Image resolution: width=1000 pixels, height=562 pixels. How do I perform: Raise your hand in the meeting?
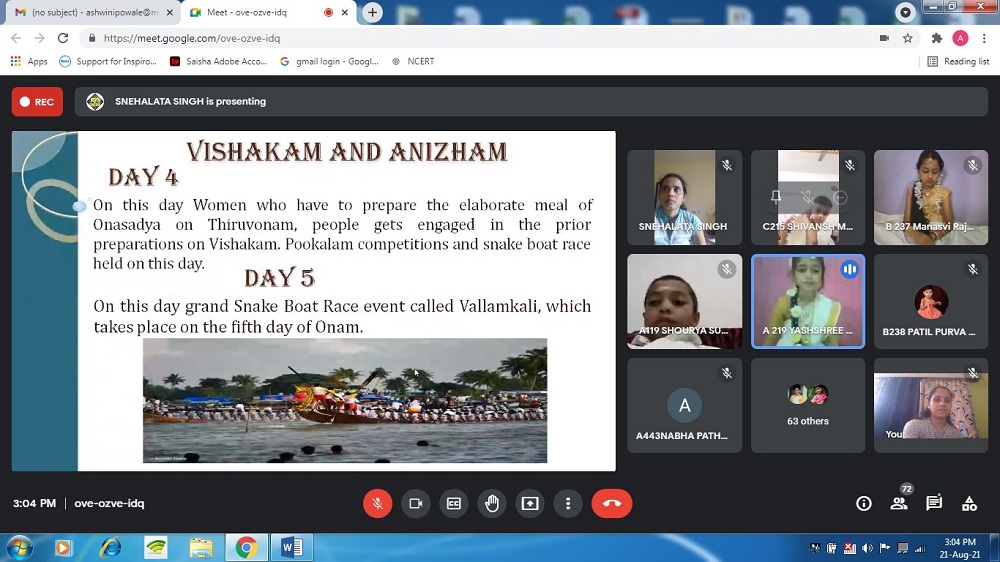(492, 503)
